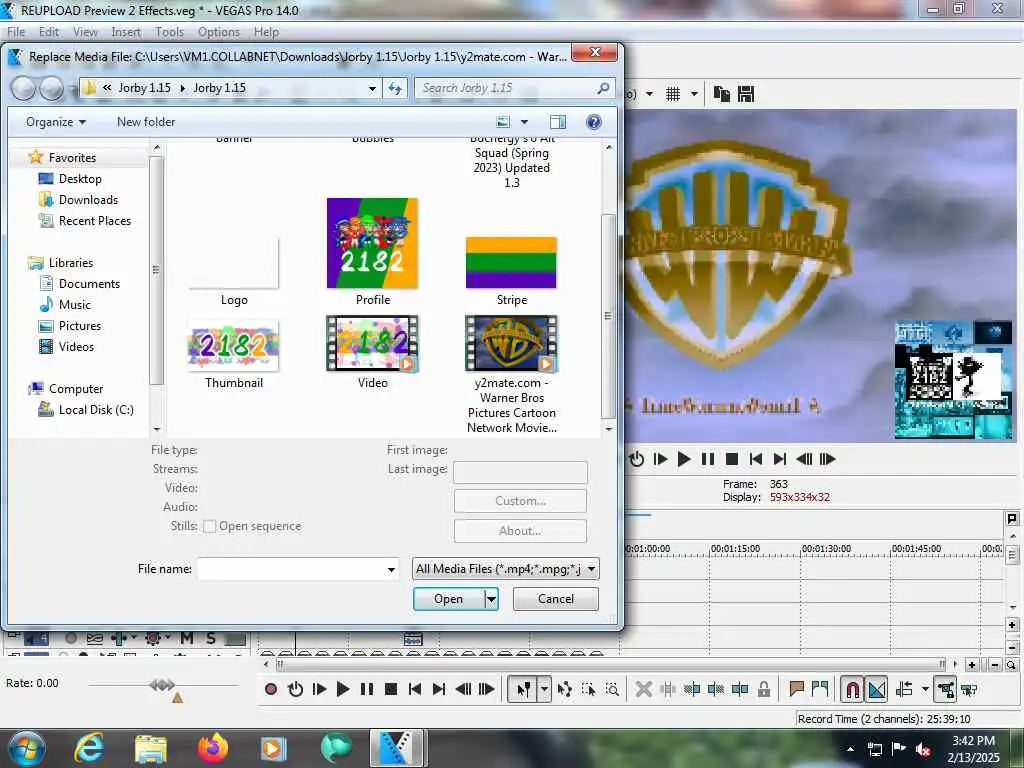Toggle Enable Snapping magnet button
The height and width of the screenshot is (768, 1024).
(x=852, y=689)
